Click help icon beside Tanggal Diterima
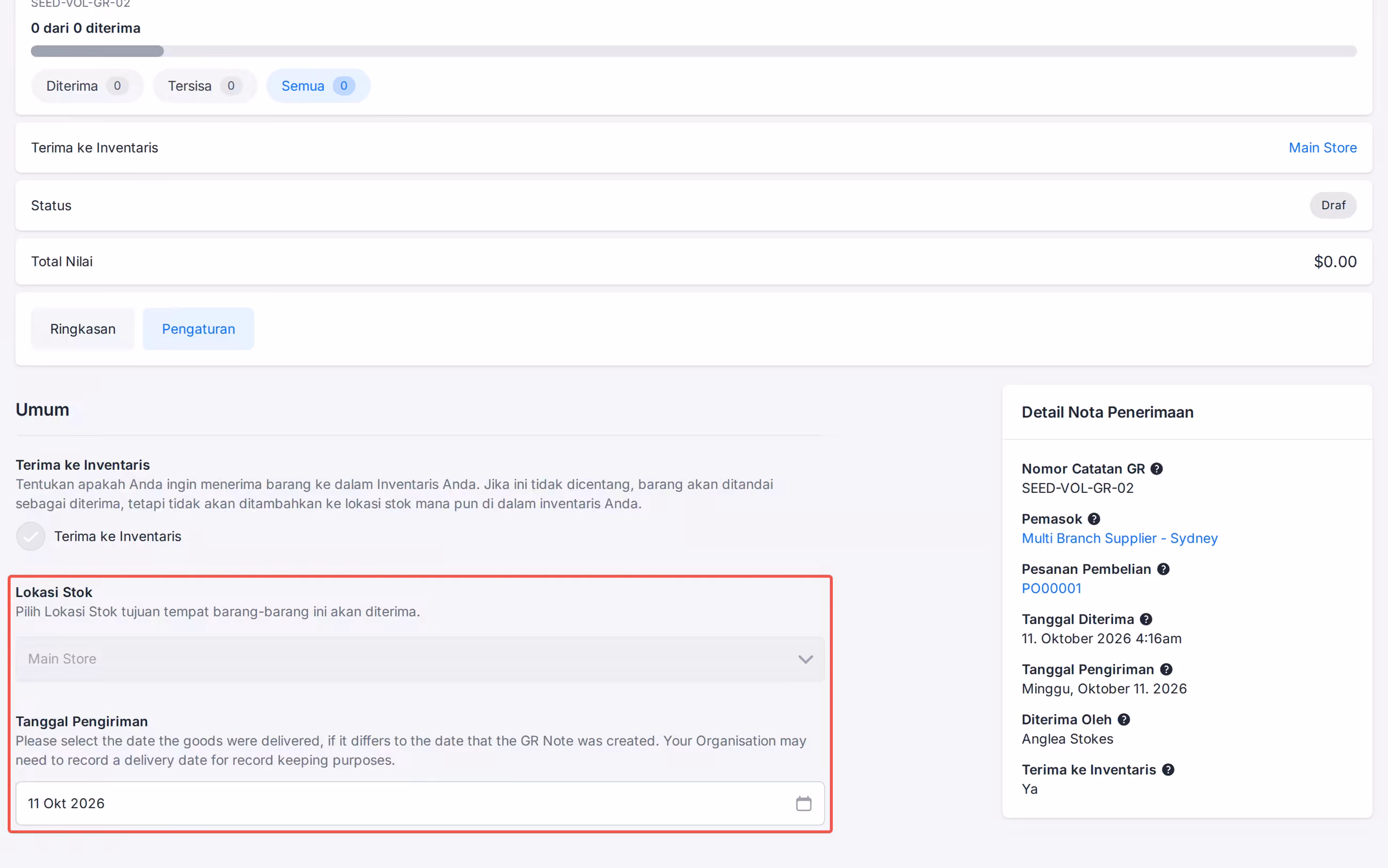Viewport: 1388px width, 868px height. click(1146, 619)
